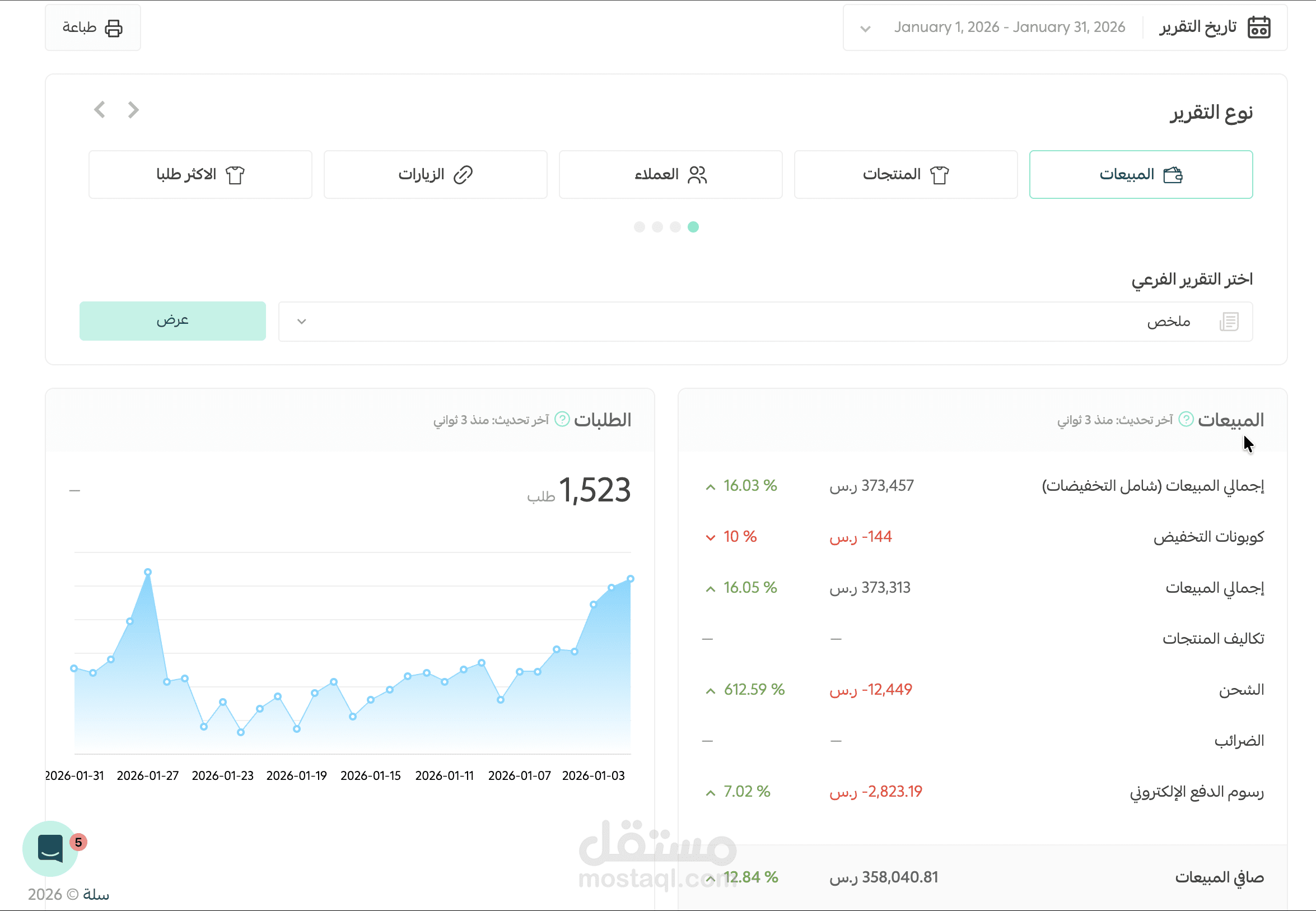This screenshot has height=911, width=1316.
Task: Click the document icon next to ملخص
Action: [1229, 322]
